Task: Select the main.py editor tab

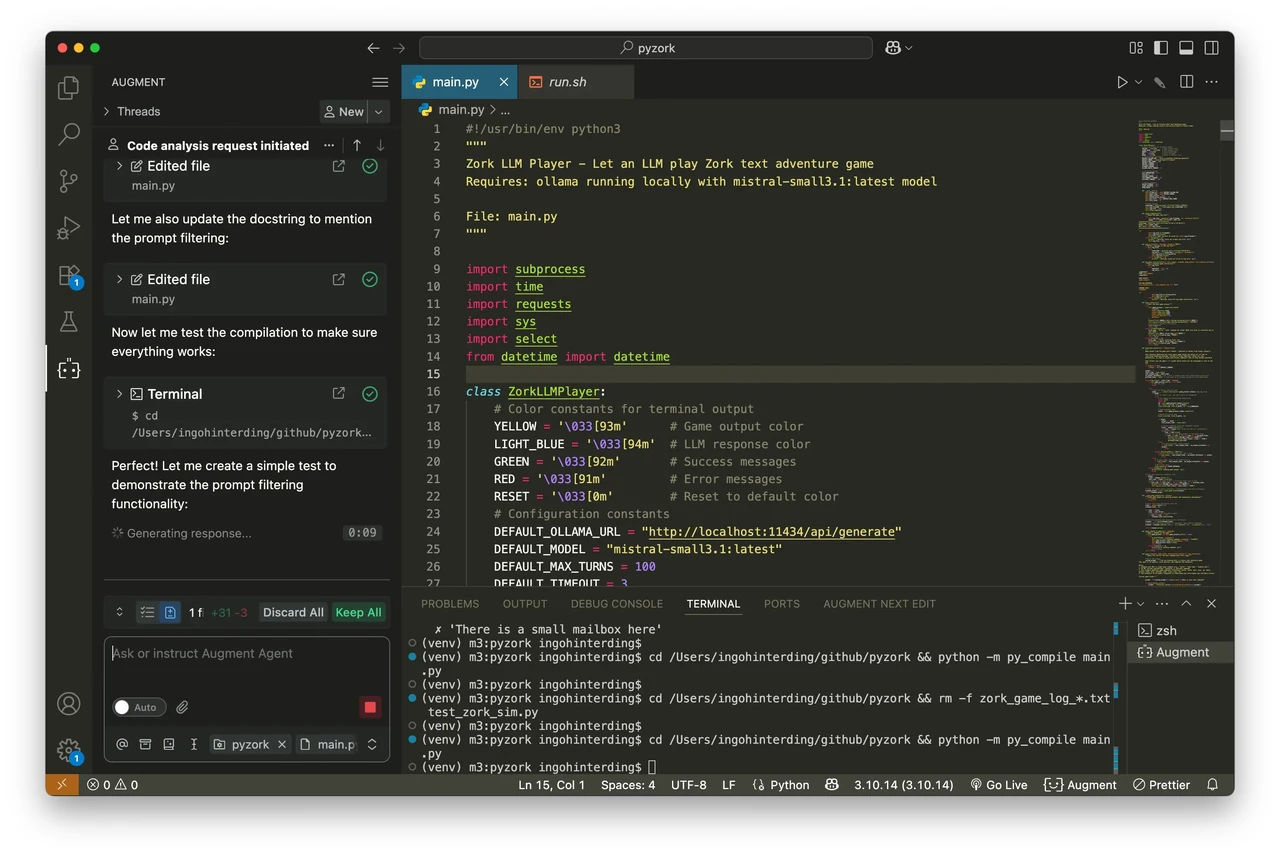Action: point(459,82)
